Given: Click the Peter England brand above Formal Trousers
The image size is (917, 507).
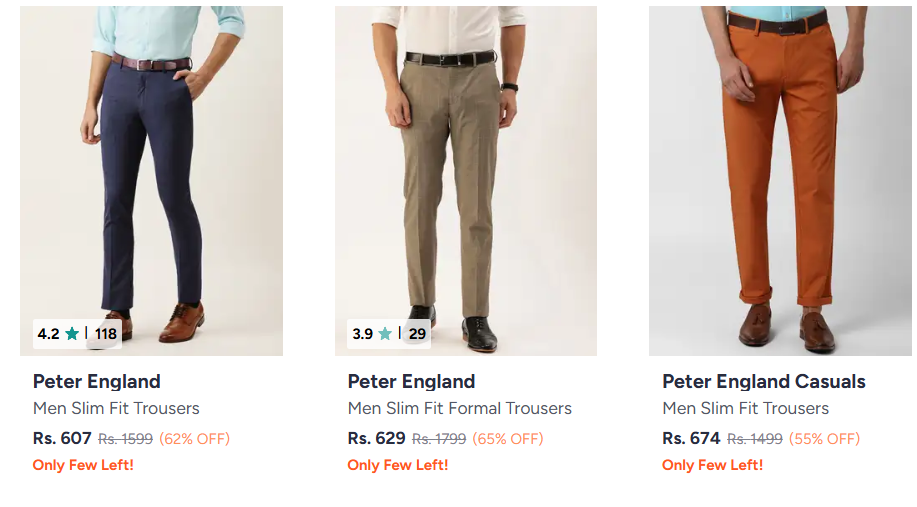Looking at the screenshot, I should point(411,381).
